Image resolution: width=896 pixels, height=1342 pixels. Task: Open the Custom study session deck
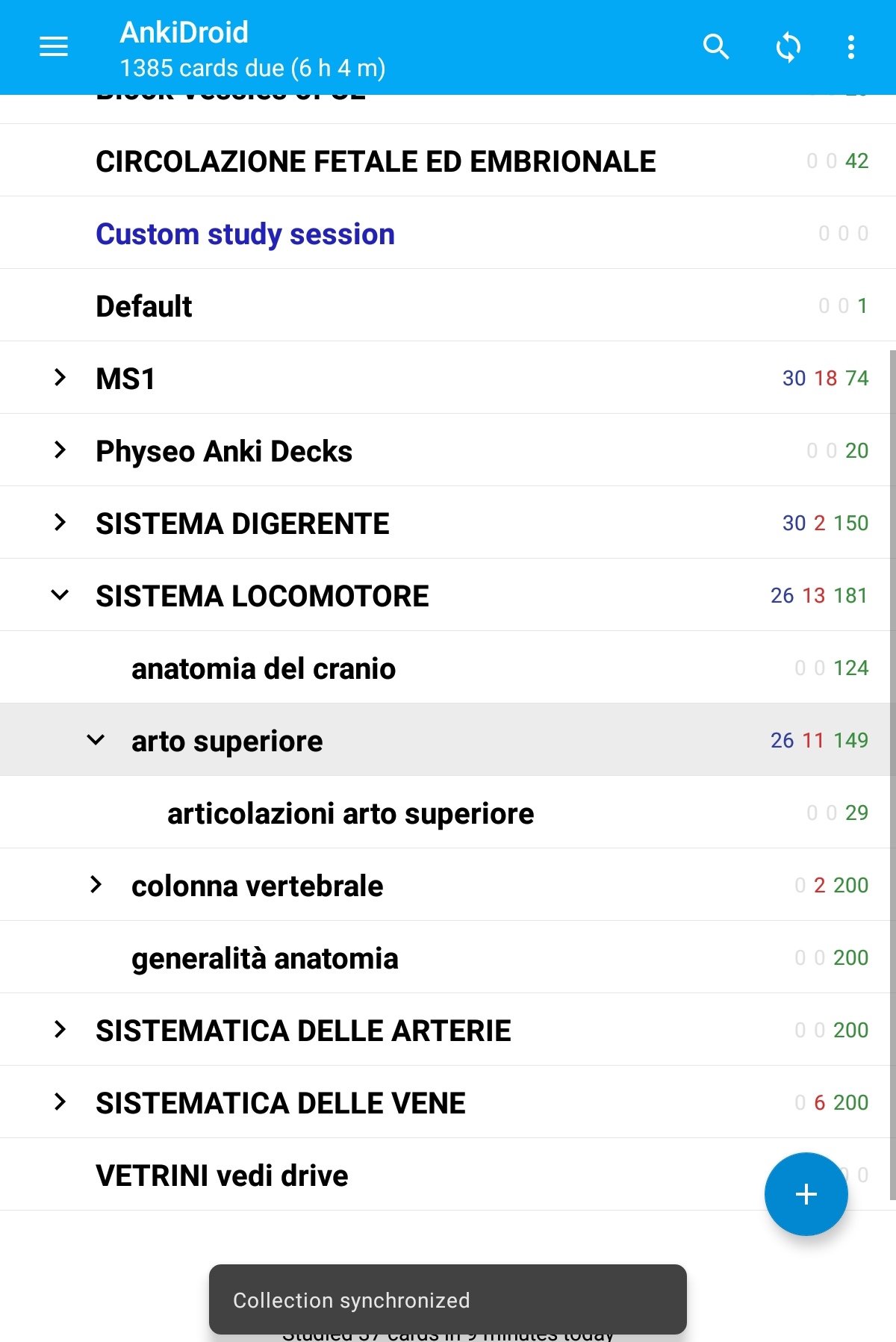pyautogui.click(x=245, y=234)
